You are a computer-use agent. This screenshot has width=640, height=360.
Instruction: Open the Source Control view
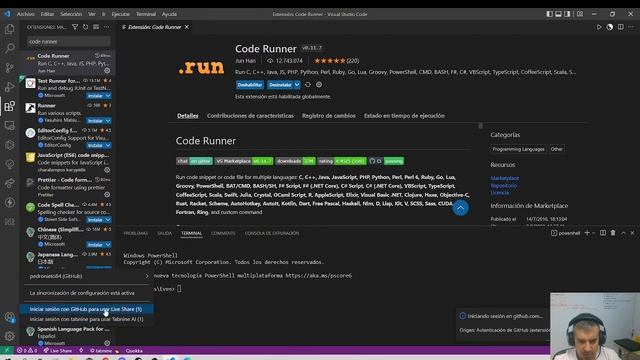click(9, 68)
